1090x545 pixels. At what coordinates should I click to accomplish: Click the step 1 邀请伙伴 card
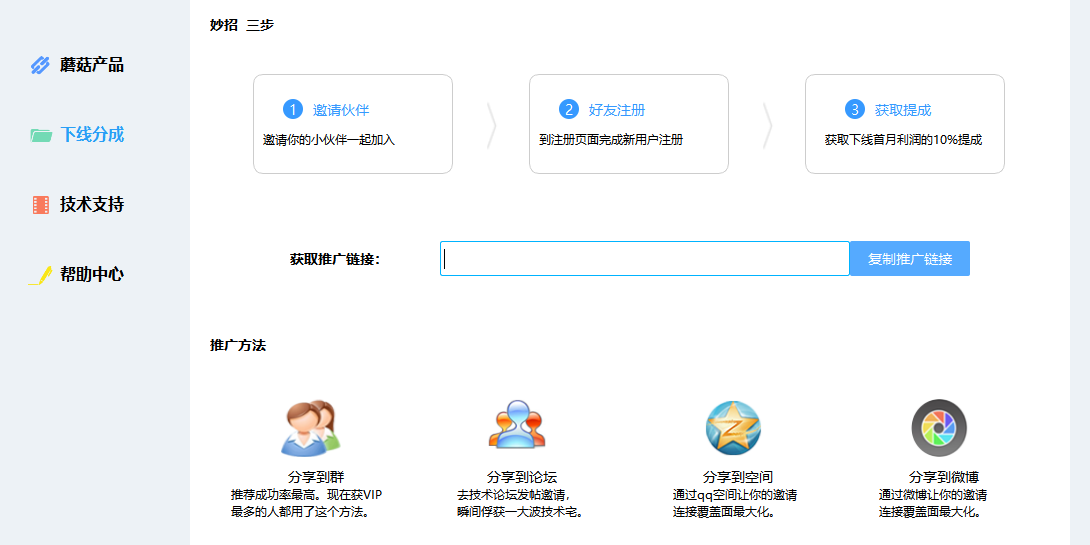[353, 124]
